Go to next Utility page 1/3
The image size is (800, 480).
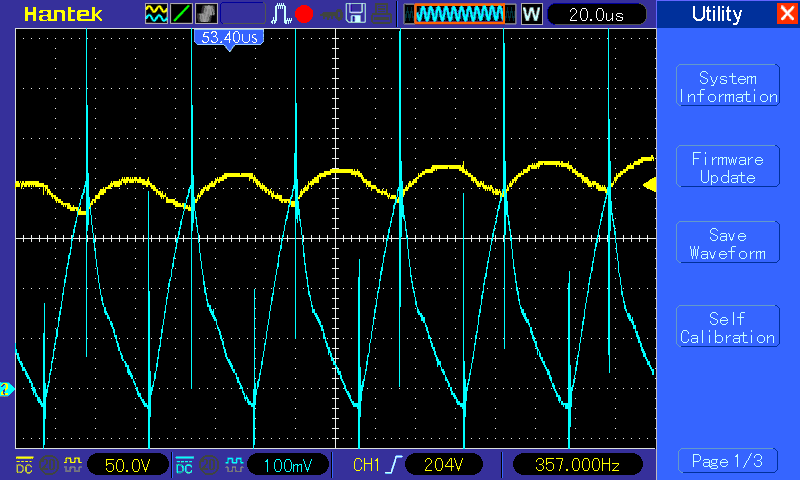pos(727,461)
